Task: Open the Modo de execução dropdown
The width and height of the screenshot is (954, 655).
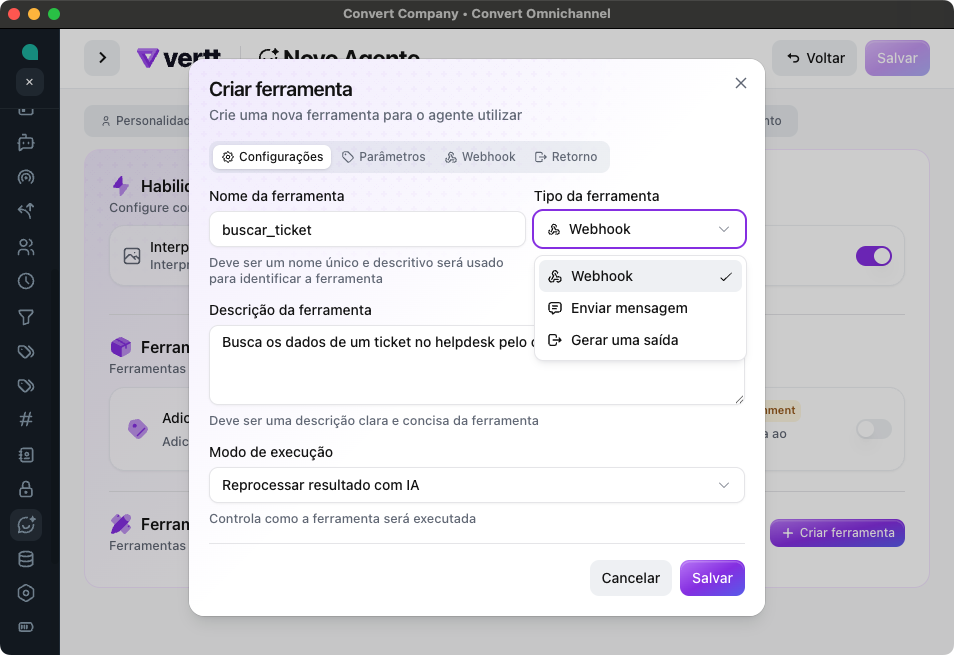Action: (477, 485)
